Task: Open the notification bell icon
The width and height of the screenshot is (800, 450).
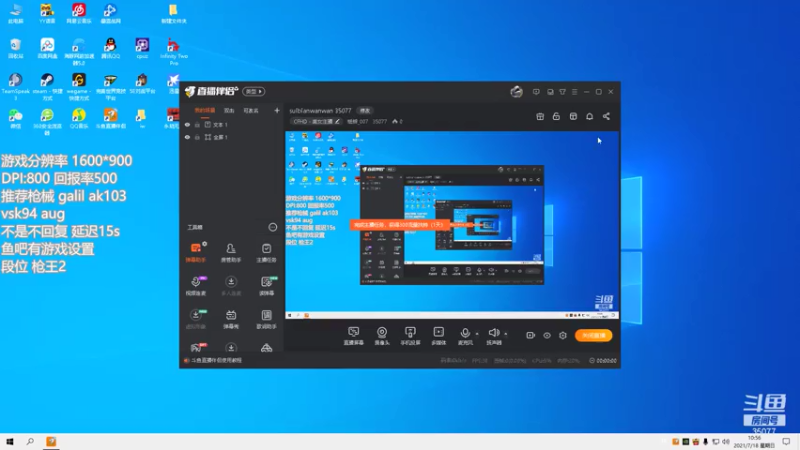Action: [x=589, y=116]
